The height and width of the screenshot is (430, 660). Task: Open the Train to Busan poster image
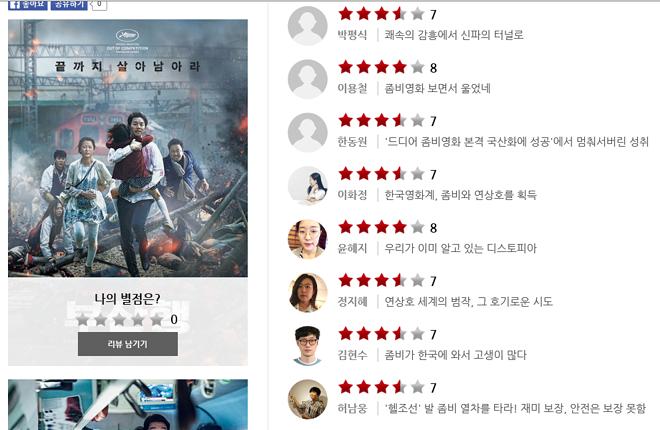pos(128,148)
